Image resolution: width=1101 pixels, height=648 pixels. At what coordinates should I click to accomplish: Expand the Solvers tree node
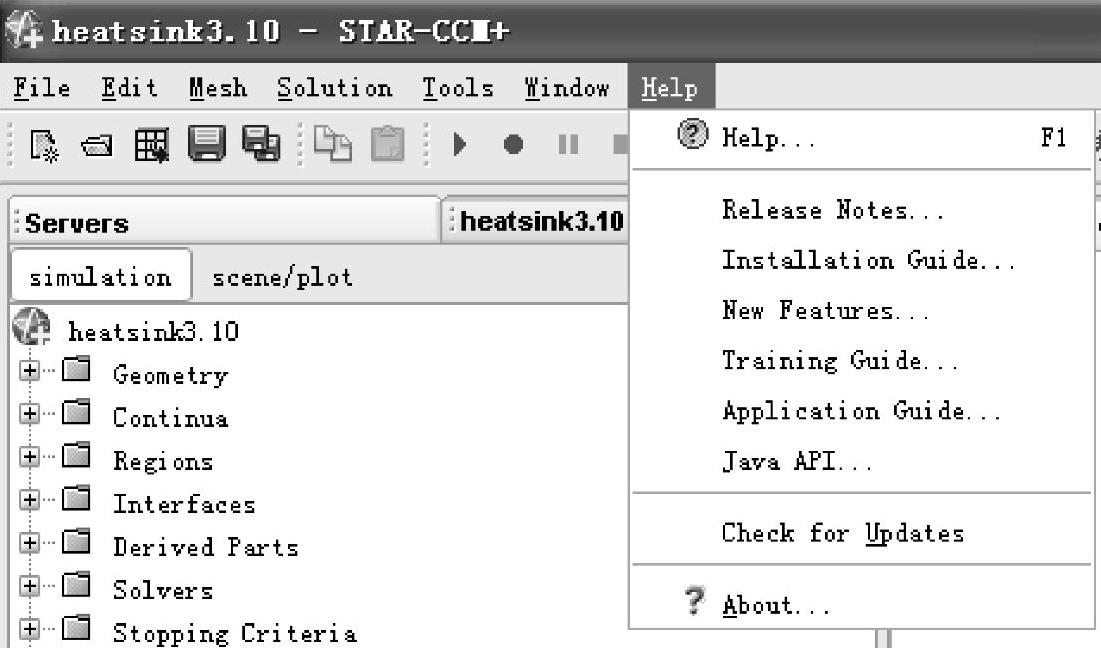(29, 586)
